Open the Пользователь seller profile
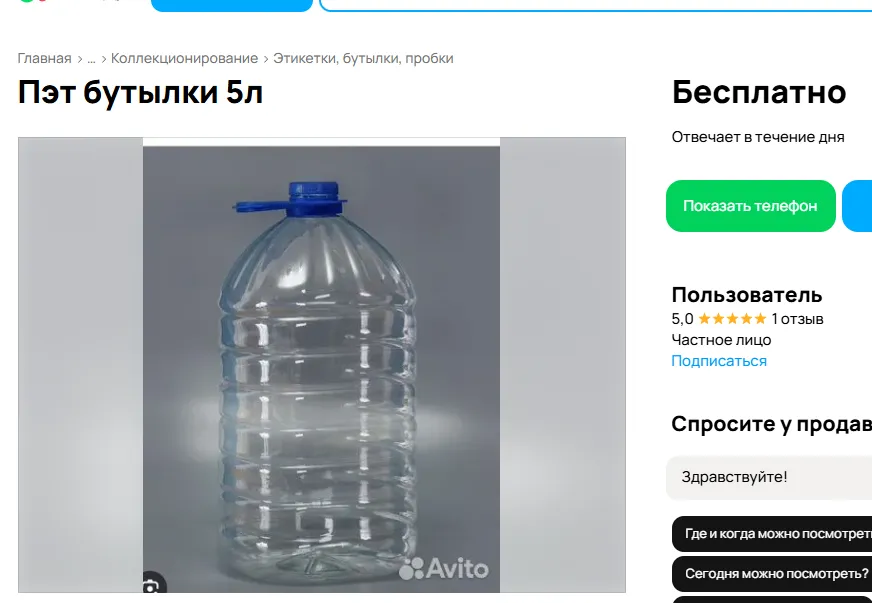872x603 pixels. coord(746,295)
